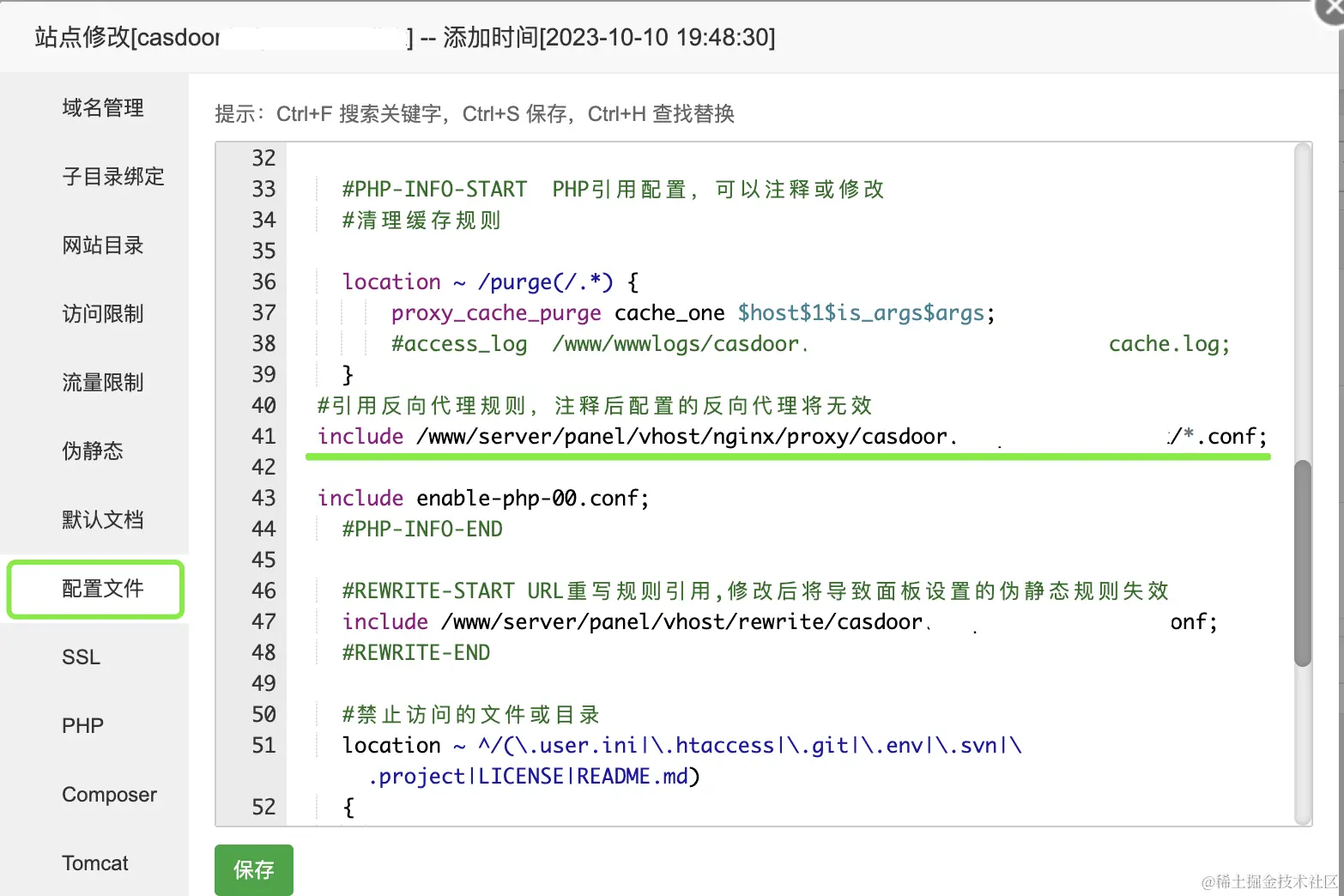Click line number 36 in the gutter

pyautogui.click(x=263, y=282)
